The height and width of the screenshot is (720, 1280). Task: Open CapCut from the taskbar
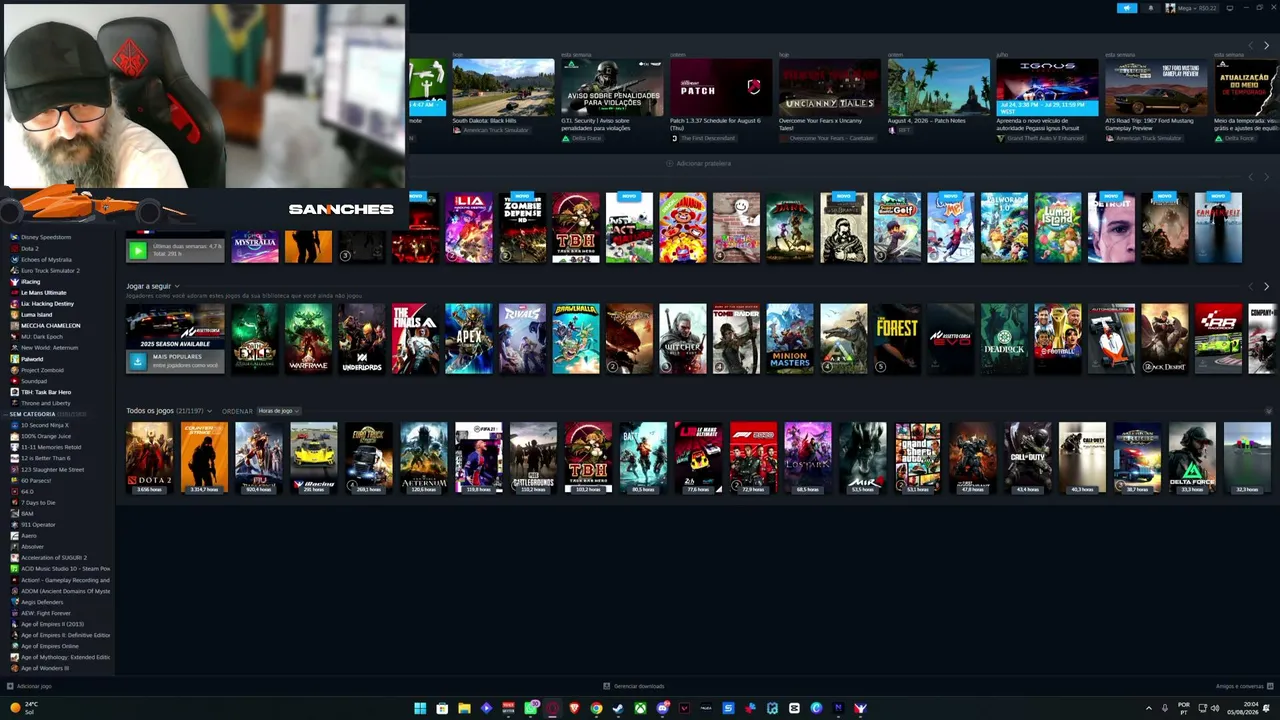[794, 708]
